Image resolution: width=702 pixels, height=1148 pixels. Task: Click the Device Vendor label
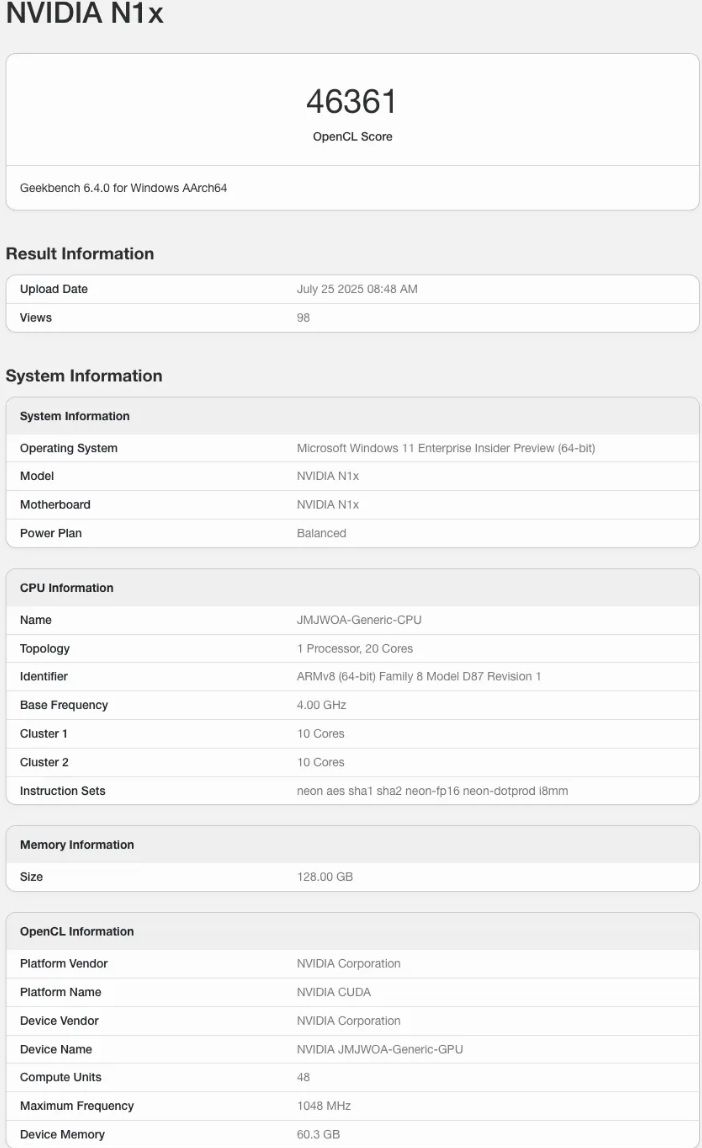click(59, 1021)
